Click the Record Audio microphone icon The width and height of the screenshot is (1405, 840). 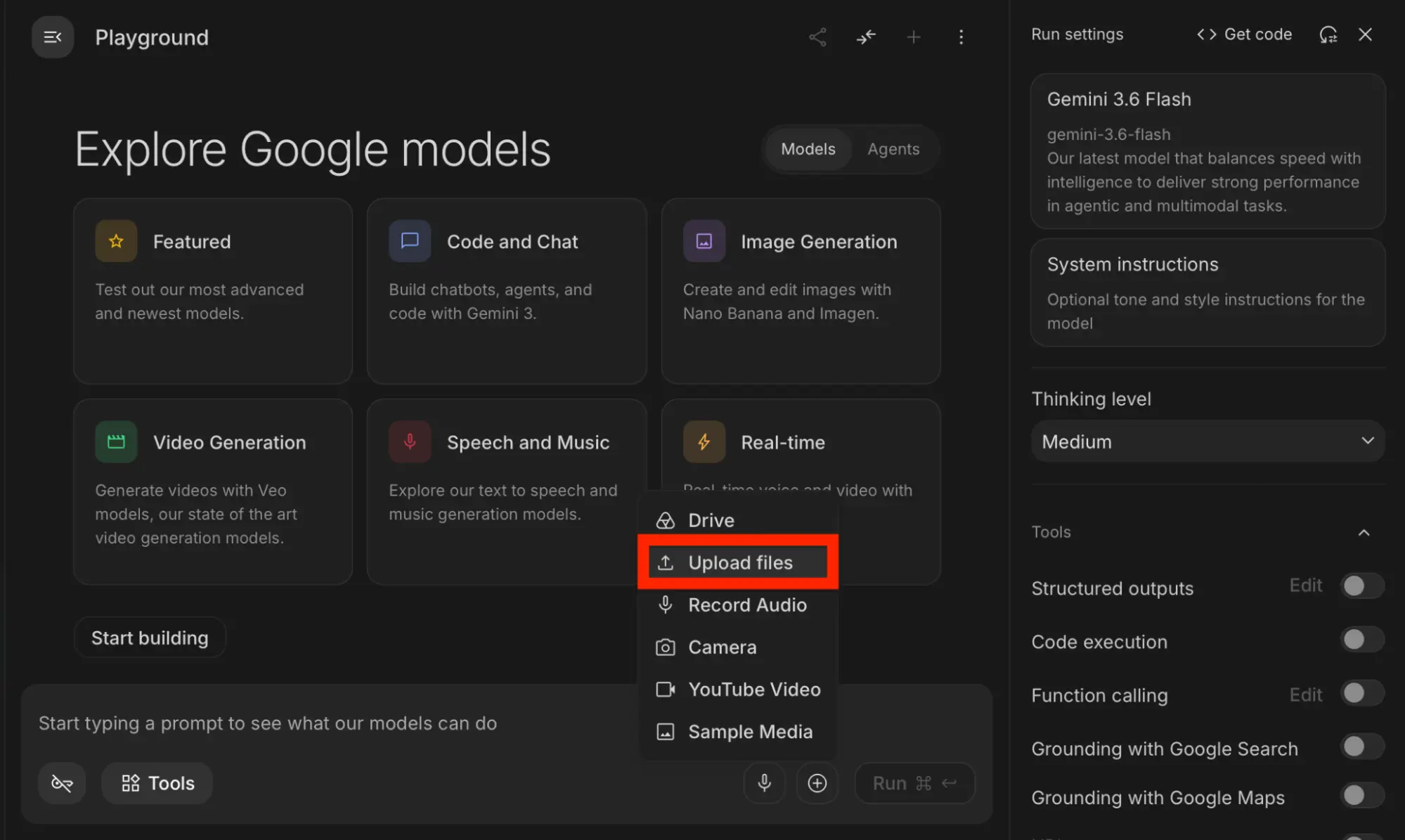666,605
